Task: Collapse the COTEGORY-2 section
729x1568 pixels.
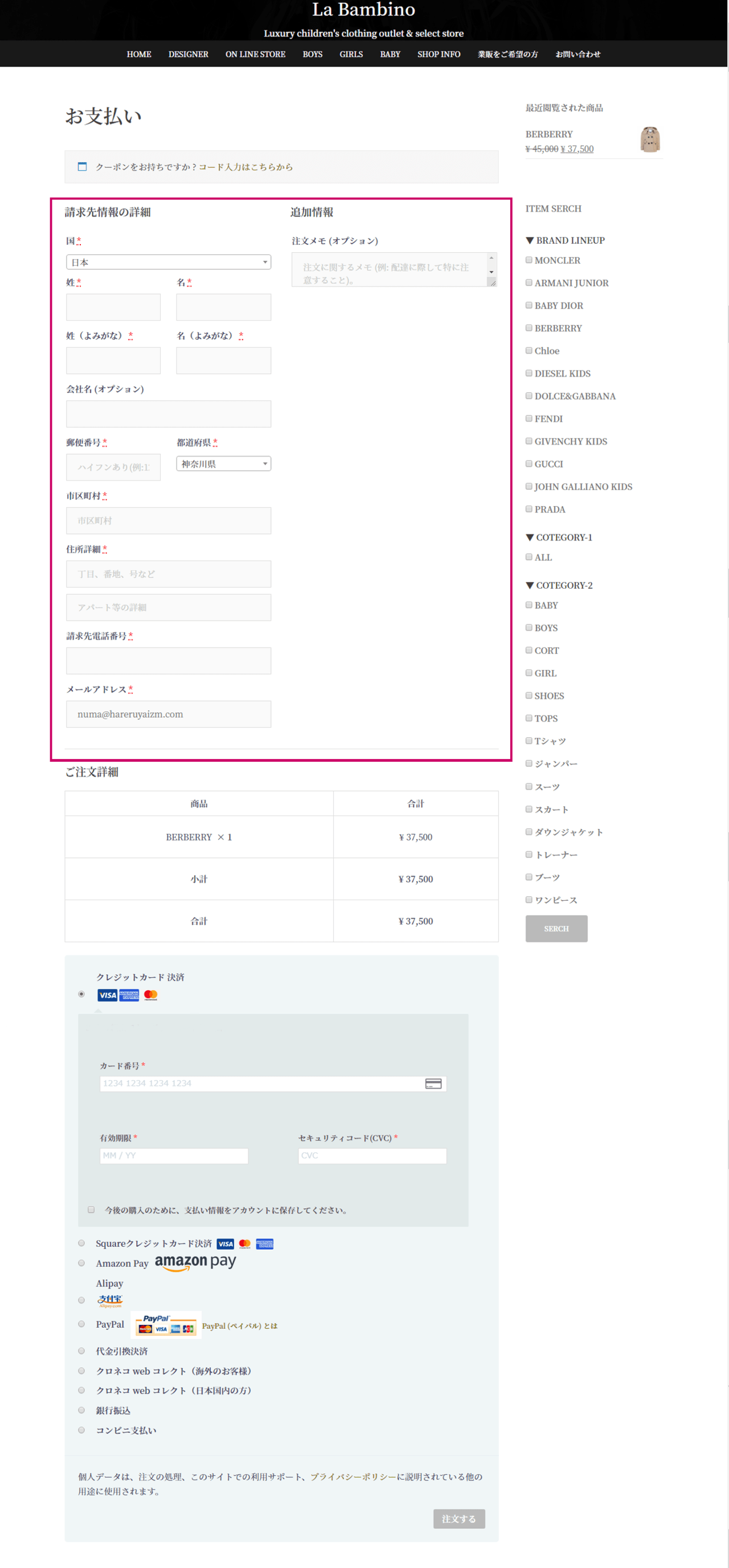Action: 559,585
